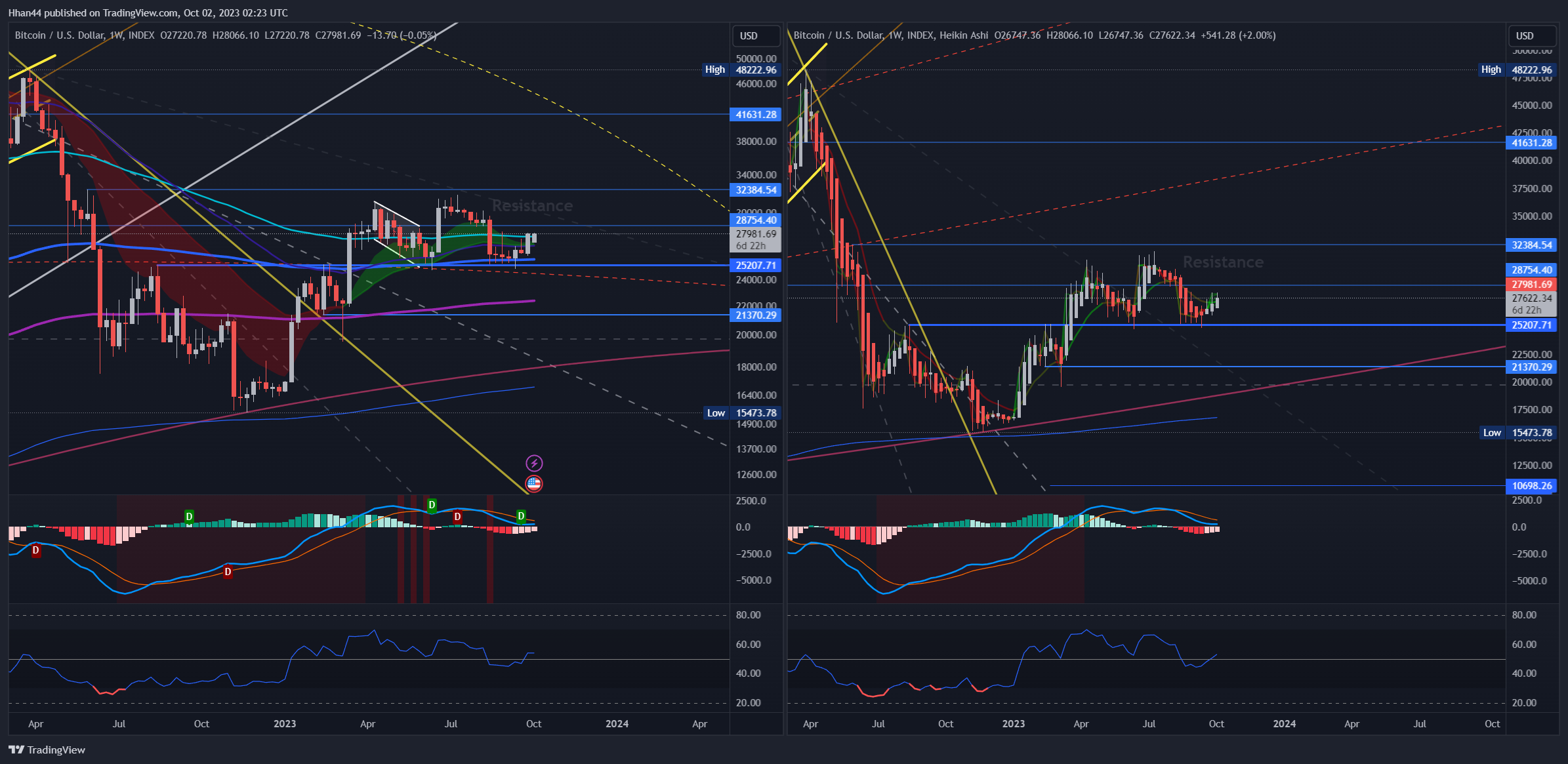
Task: Click the Resistance text on left chart
Action: coord(532,206)
